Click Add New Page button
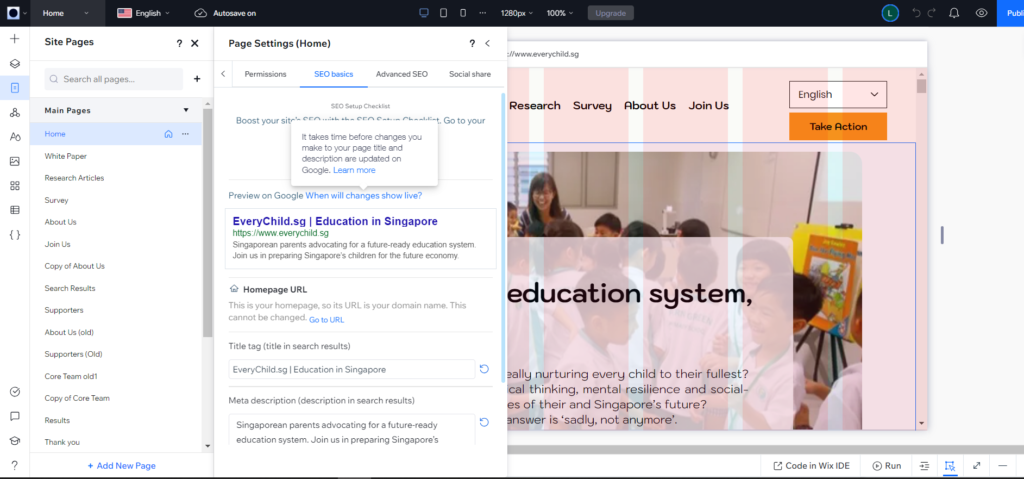 point(121,466)
